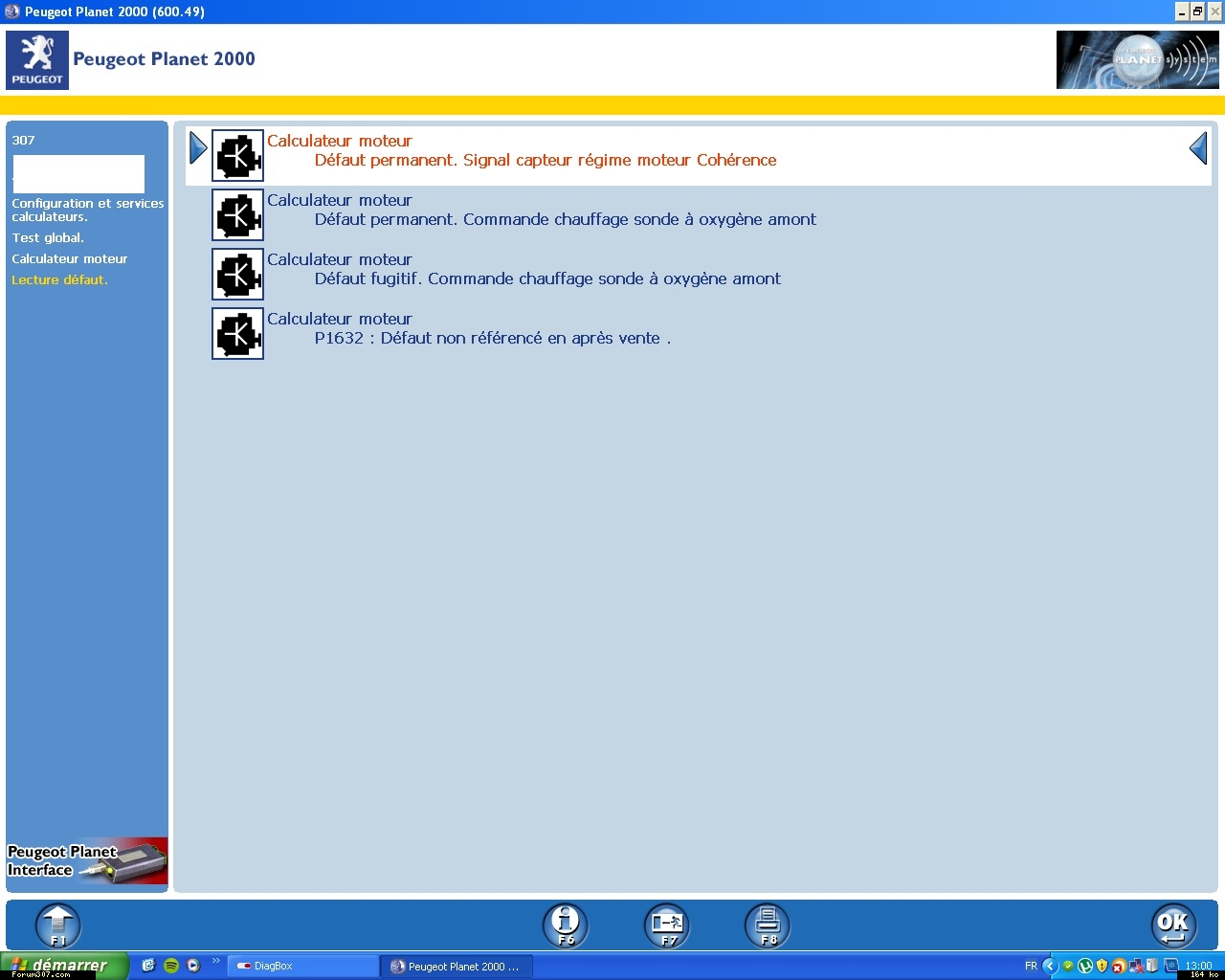The image size is (1225, 980).
Task: Click the F7 exit button
Action: 667,925
